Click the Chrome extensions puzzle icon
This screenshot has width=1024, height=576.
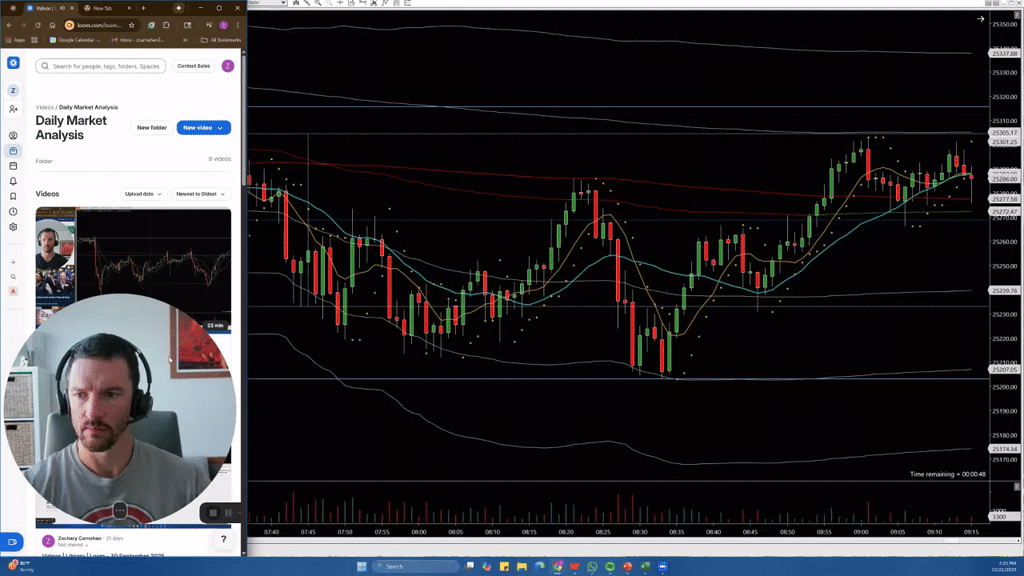166,25
